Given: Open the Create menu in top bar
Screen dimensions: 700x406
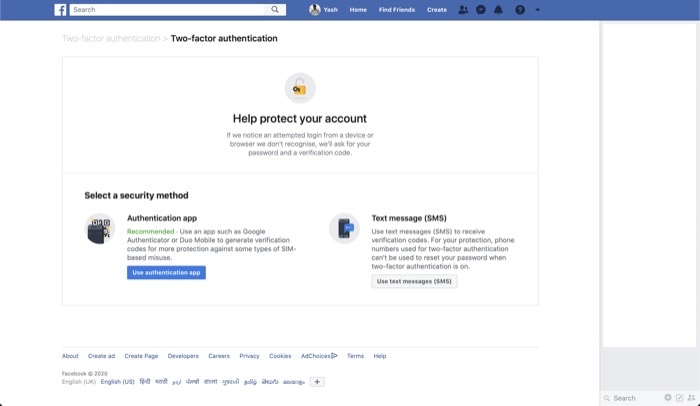Looking at the screenshot, I should tap(437, 10).
